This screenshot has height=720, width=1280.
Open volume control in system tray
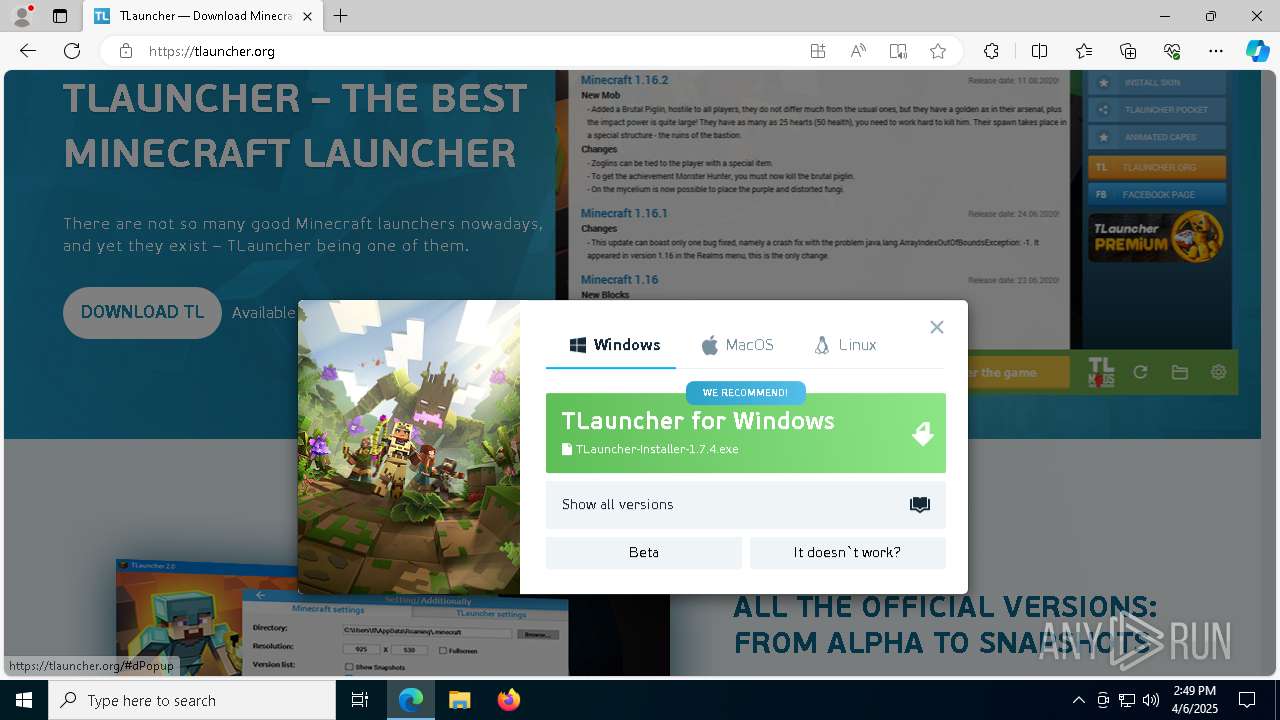click(1151, 700)
